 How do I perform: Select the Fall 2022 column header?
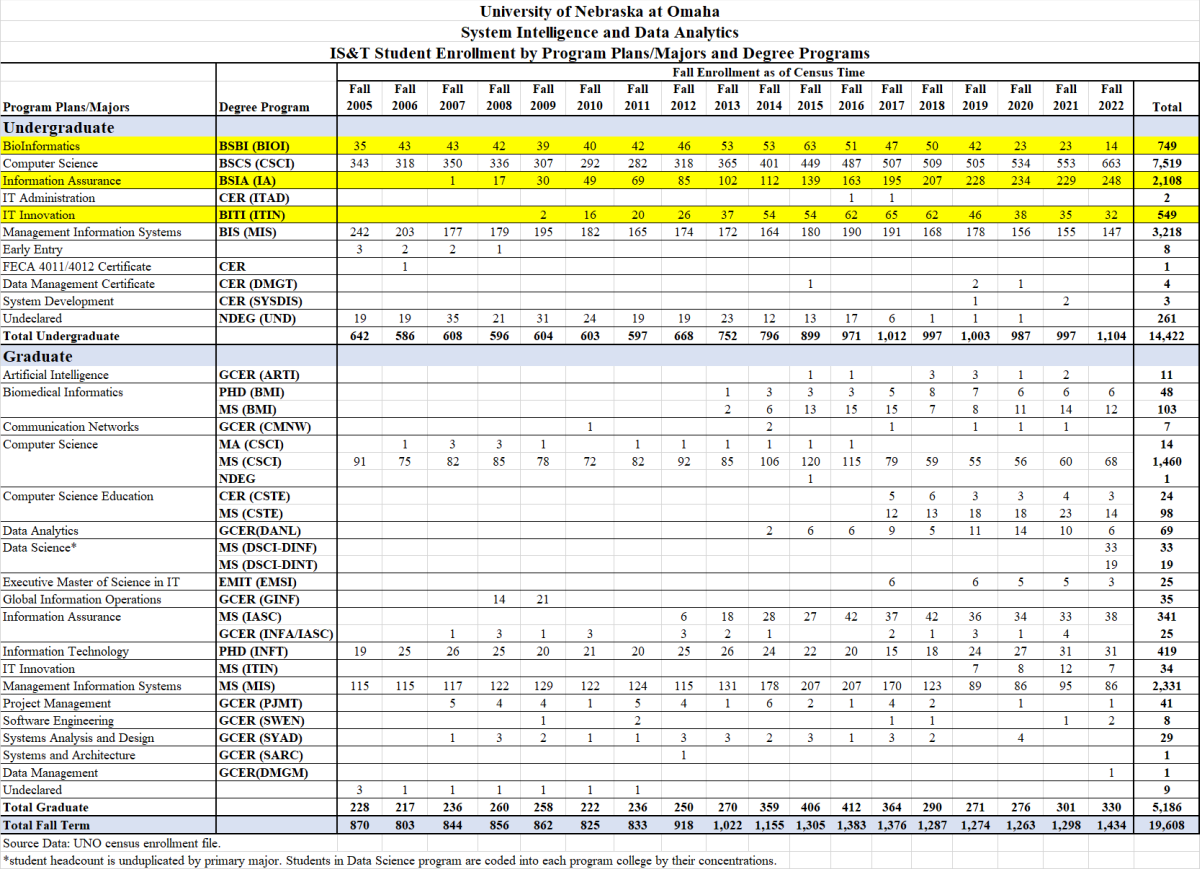coord(1111,97)
